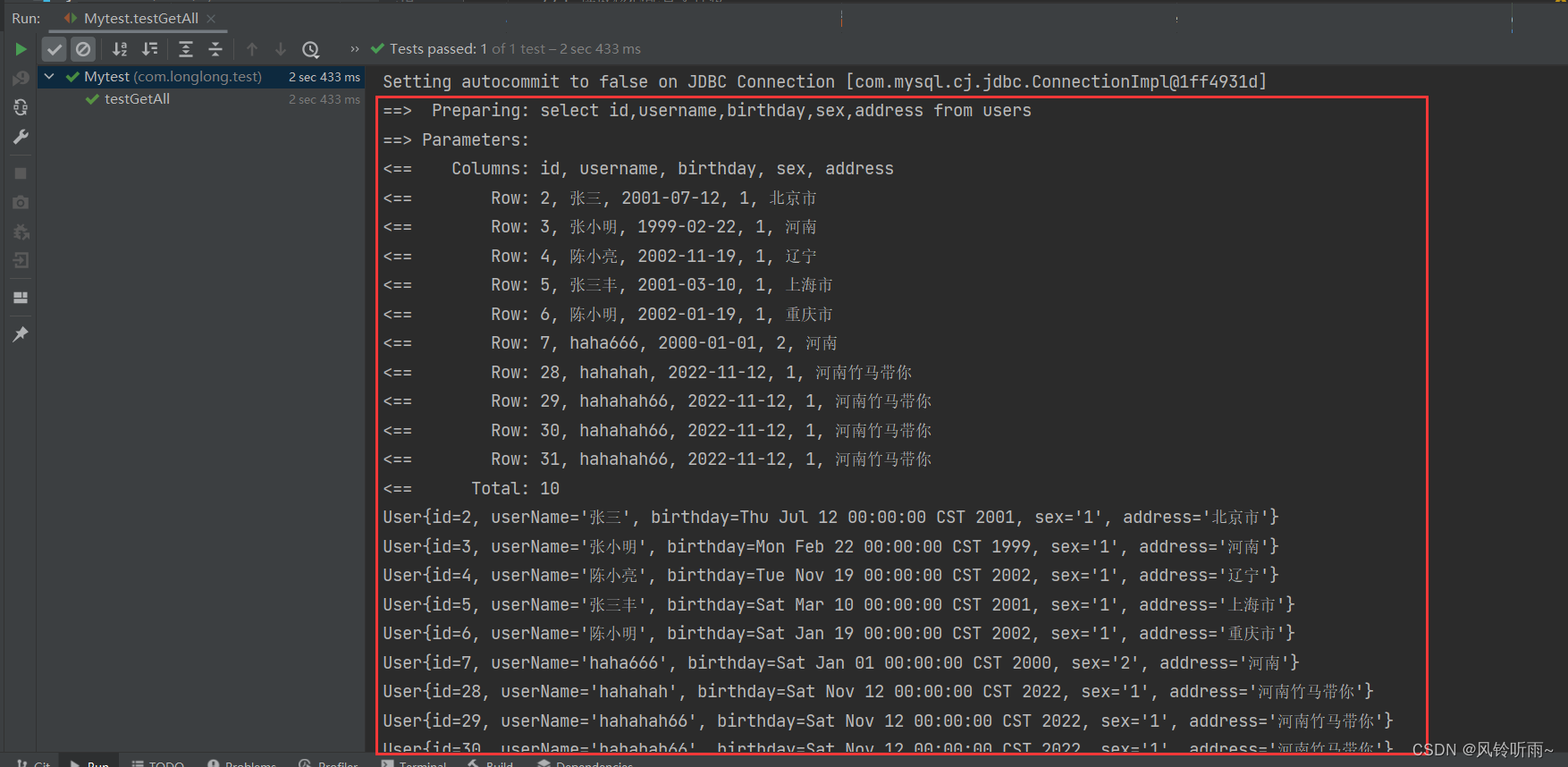The image size is (1568, 767).
Task: Go to previous failed test arrow
Action: pyautogui.click(x=252, y=49)
